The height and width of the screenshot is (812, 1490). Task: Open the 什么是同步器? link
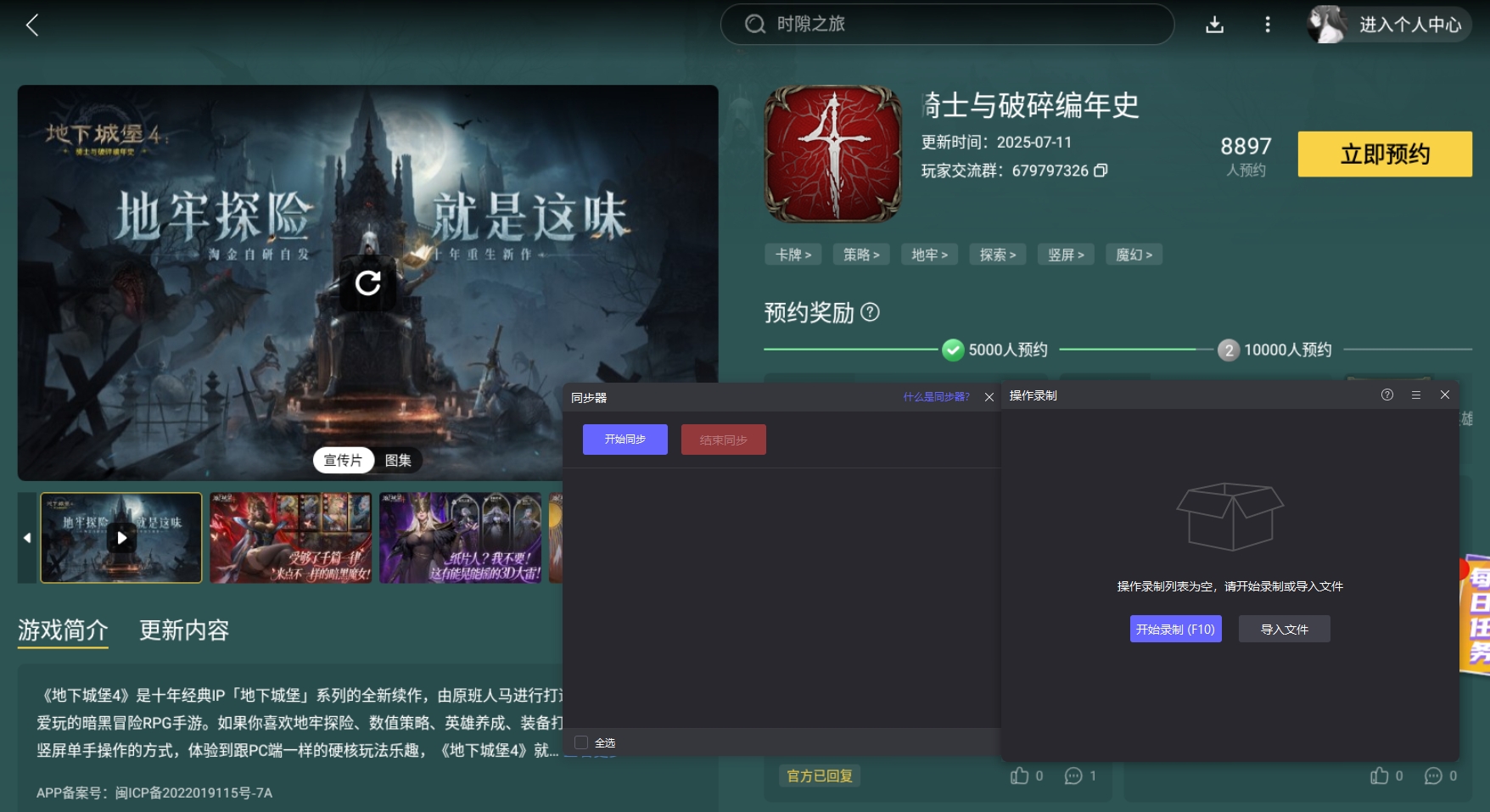point(936,397)
